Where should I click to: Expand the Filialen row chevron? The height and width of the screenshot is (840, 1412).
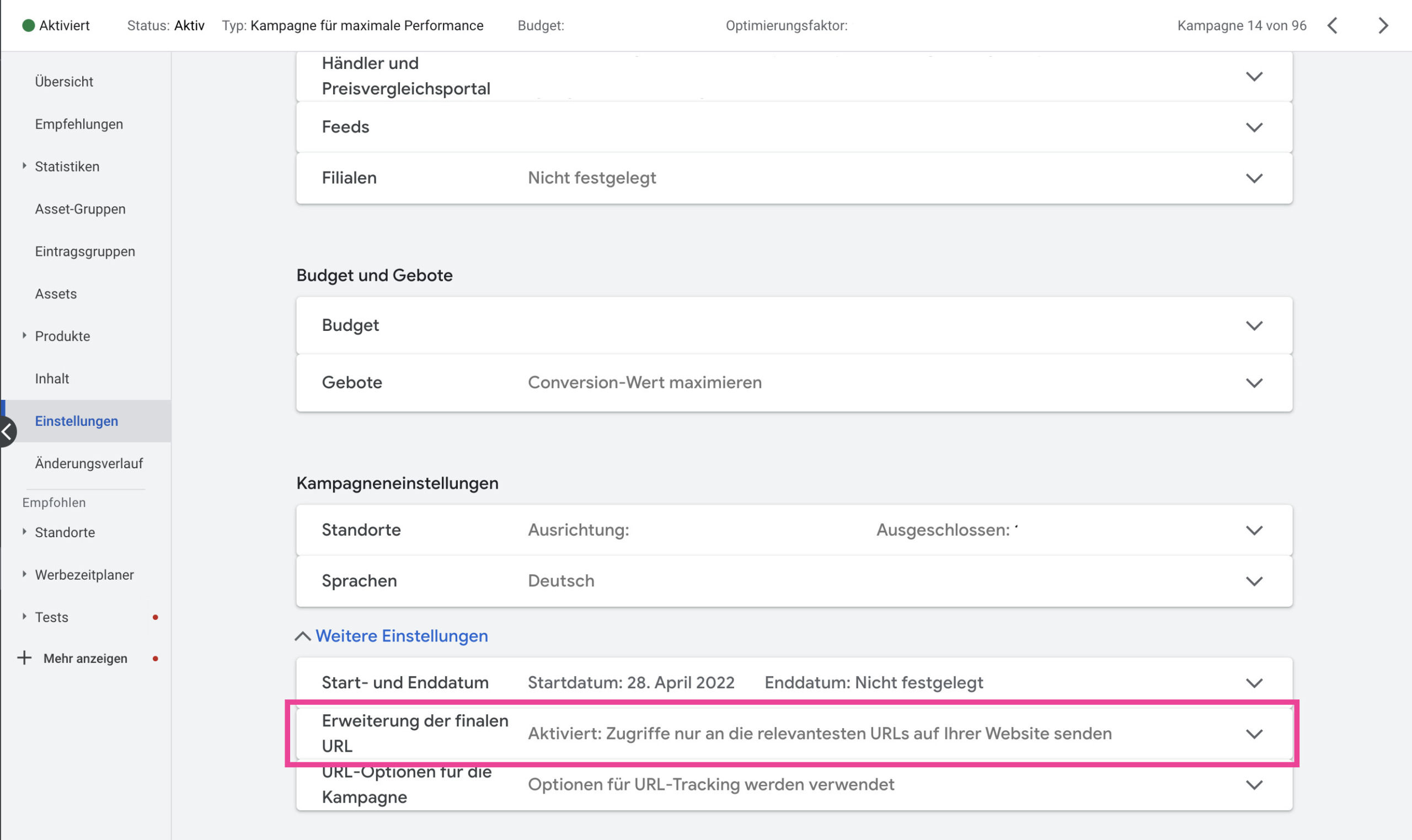click(1254, 178)
